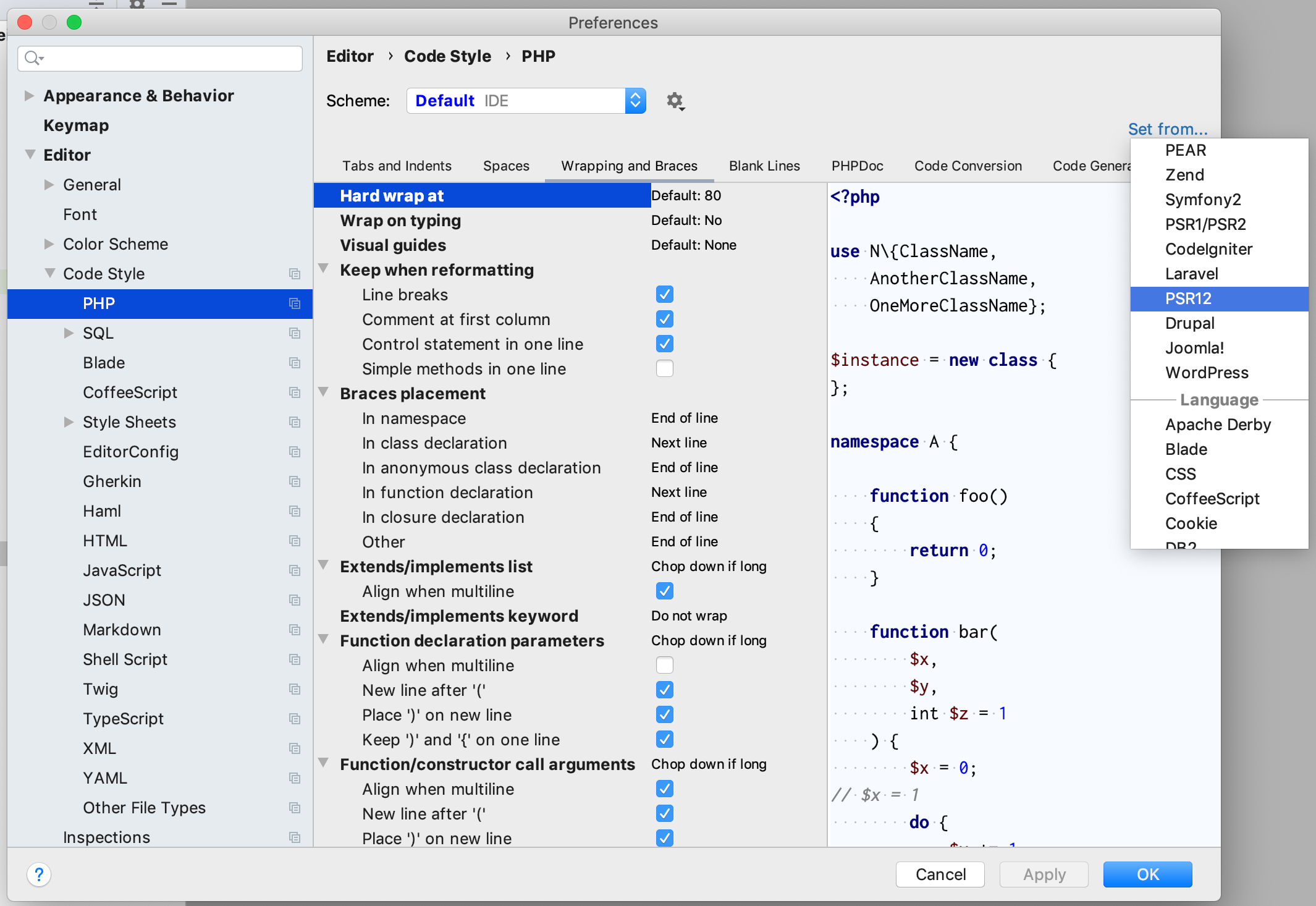Click the project-level icon beside SQL
This screenshot has height=906, width=1316.
click(x=295, y=333)
